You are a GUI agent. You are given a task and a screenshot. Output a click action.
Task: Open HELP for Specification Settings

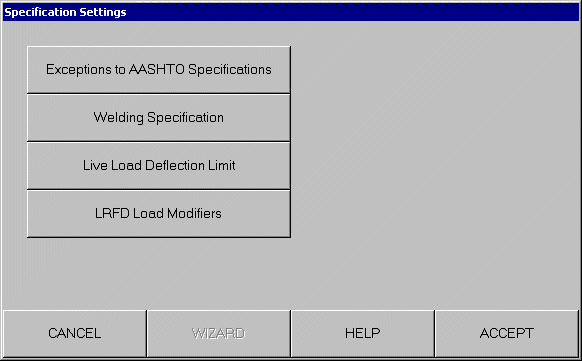coord(363,334)
